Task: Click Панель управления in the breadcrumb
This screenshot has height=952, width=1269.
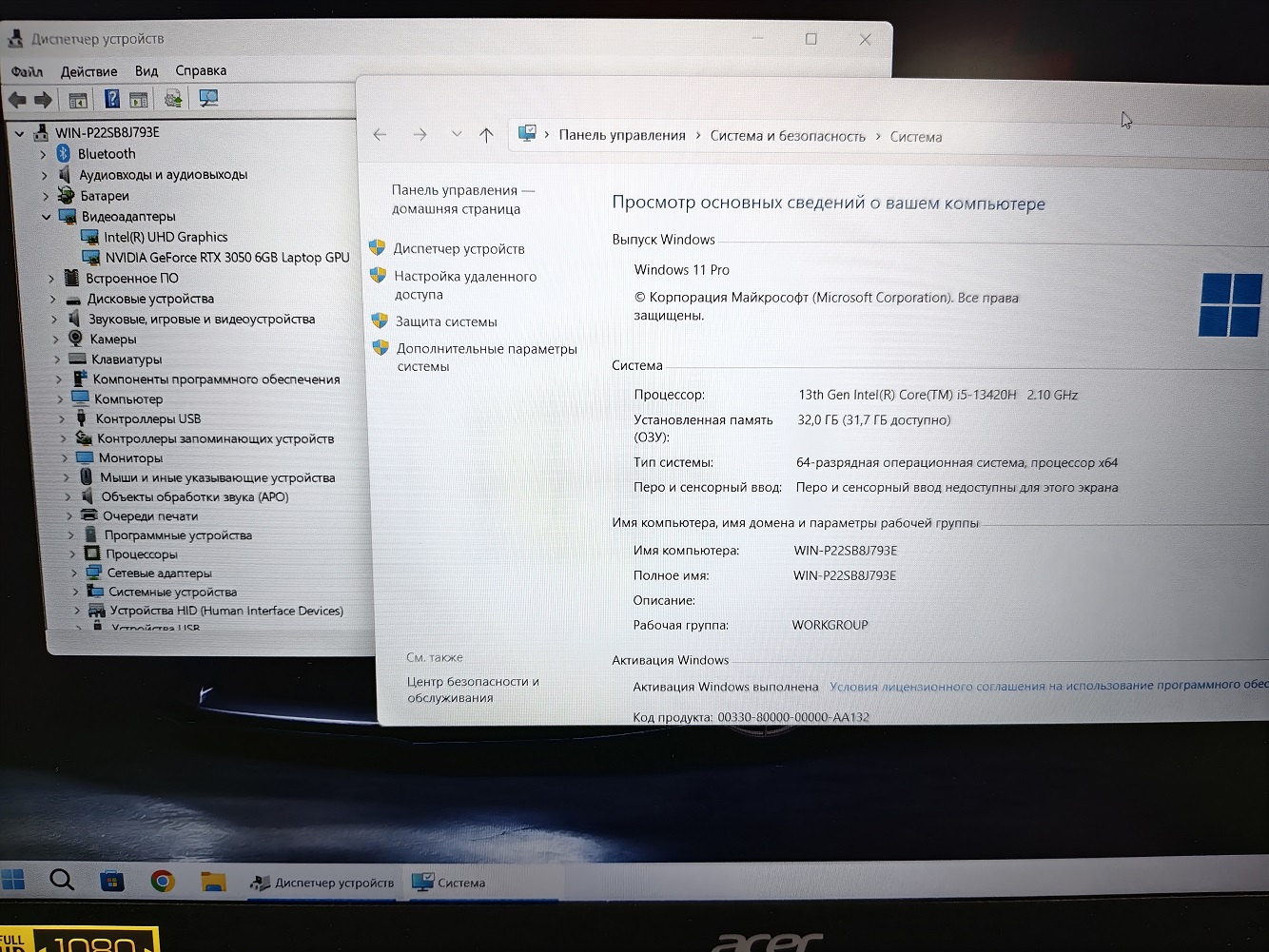Action: (x=622, y=135)
